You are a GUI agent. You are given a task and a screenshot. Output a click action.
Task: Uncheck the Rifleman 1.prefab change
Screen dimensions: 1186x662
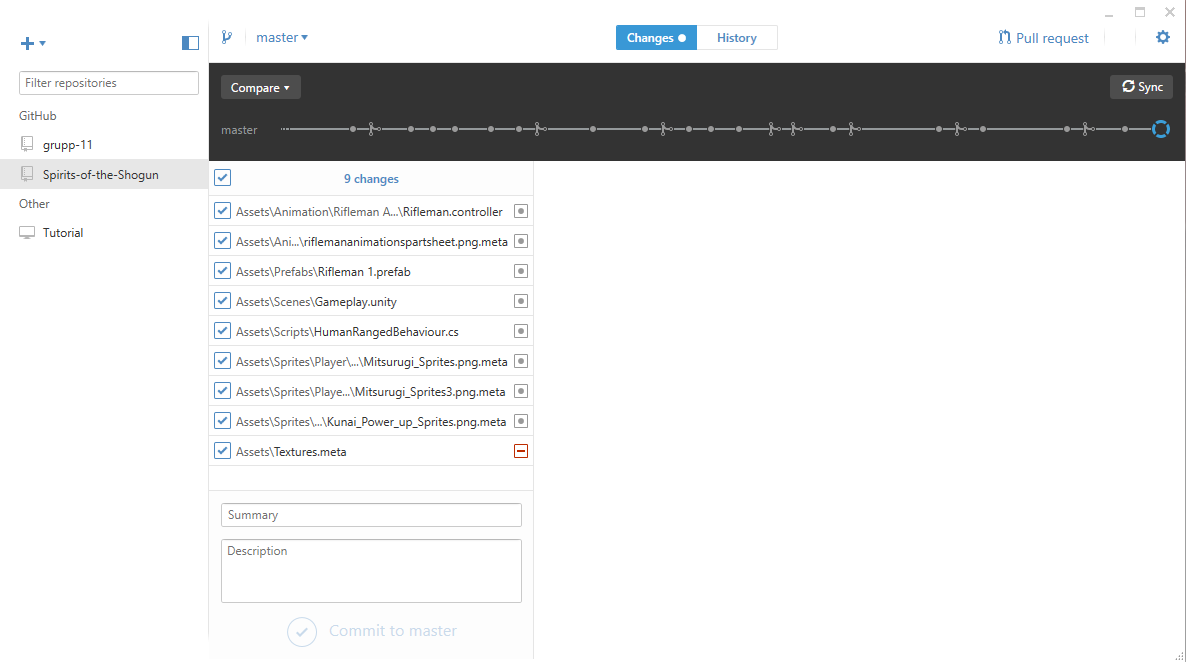tap(222, 270)
